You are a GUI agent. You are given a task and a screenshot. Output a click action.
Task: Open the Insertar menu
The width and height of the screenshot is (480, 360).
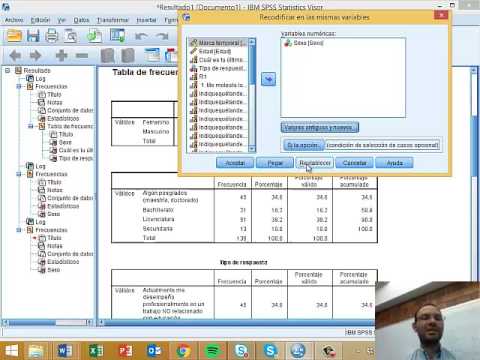click(146, 20)
